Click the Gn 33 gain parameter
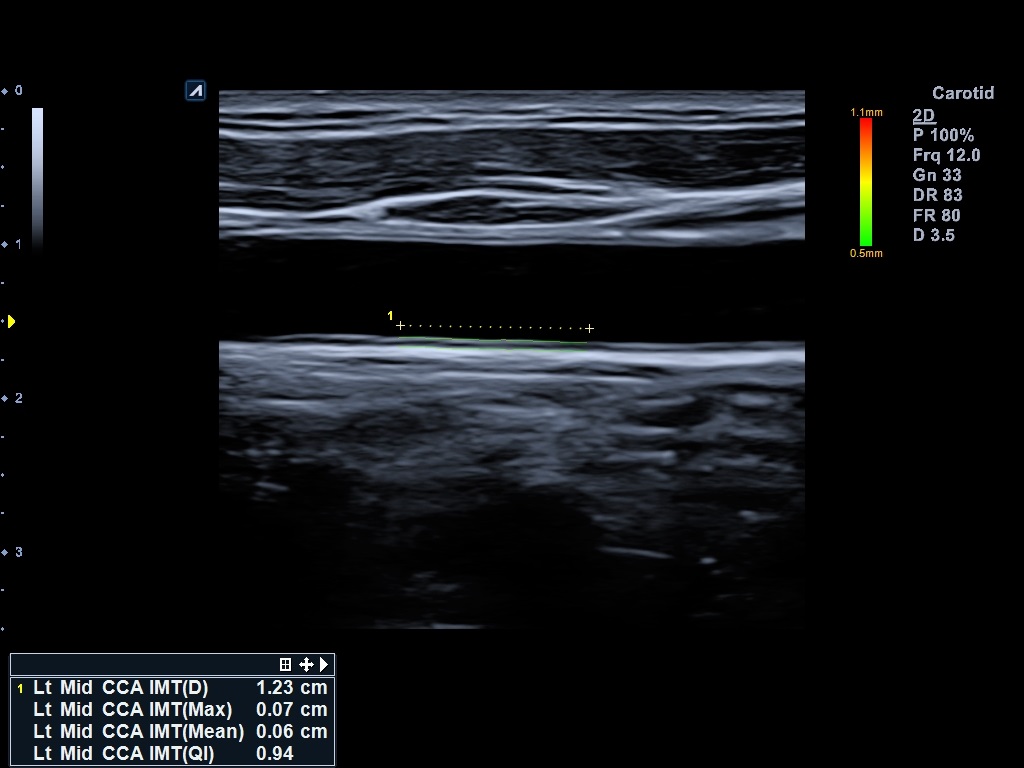 click(x=936, y=175)
